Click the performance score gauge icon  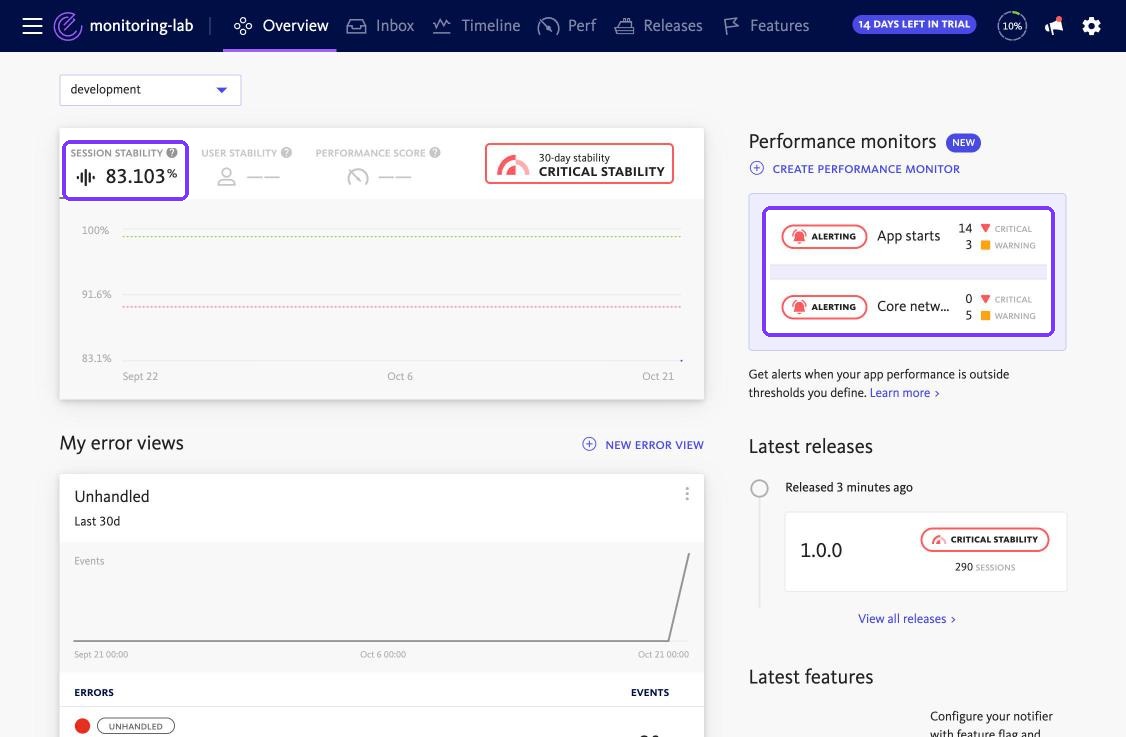point(358,177)
